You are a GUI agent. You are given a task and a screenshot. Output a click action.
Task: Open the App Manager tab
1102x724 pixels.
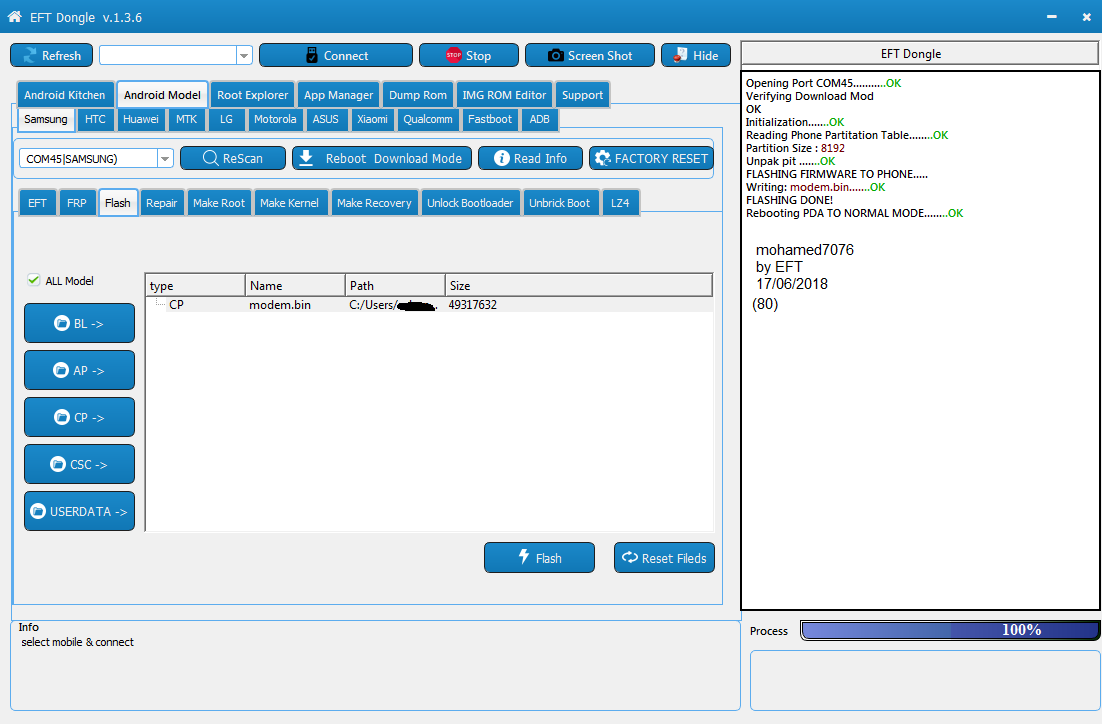[x=338, y=95]
